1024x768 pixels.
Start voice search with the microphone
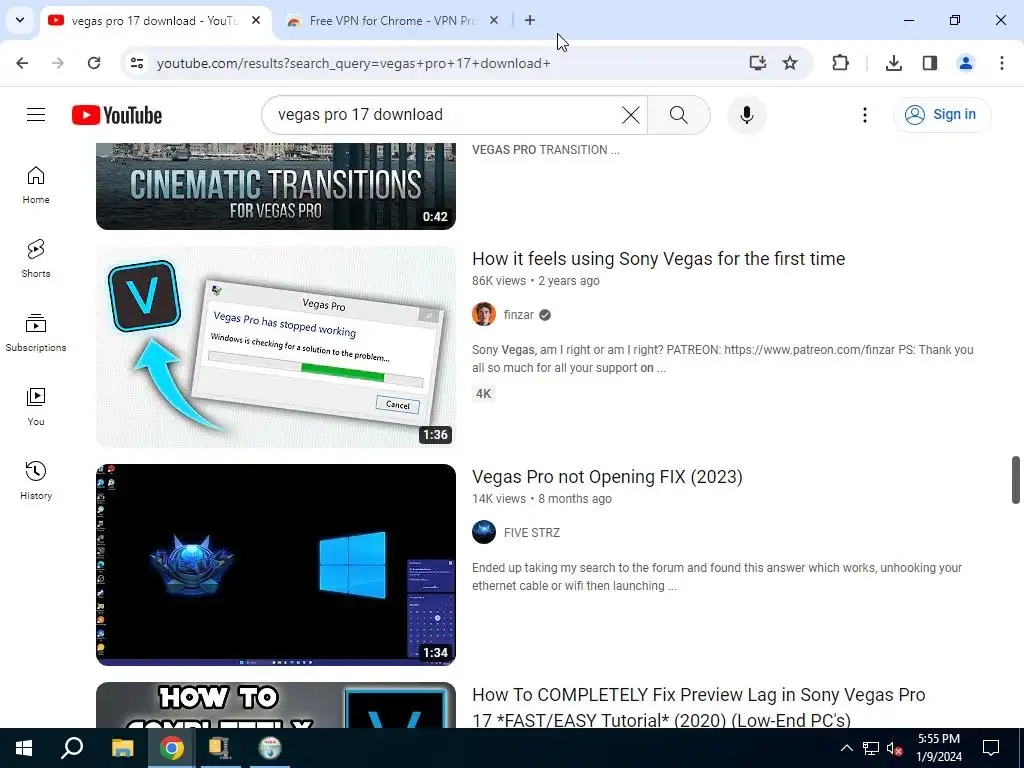(746, 115)
